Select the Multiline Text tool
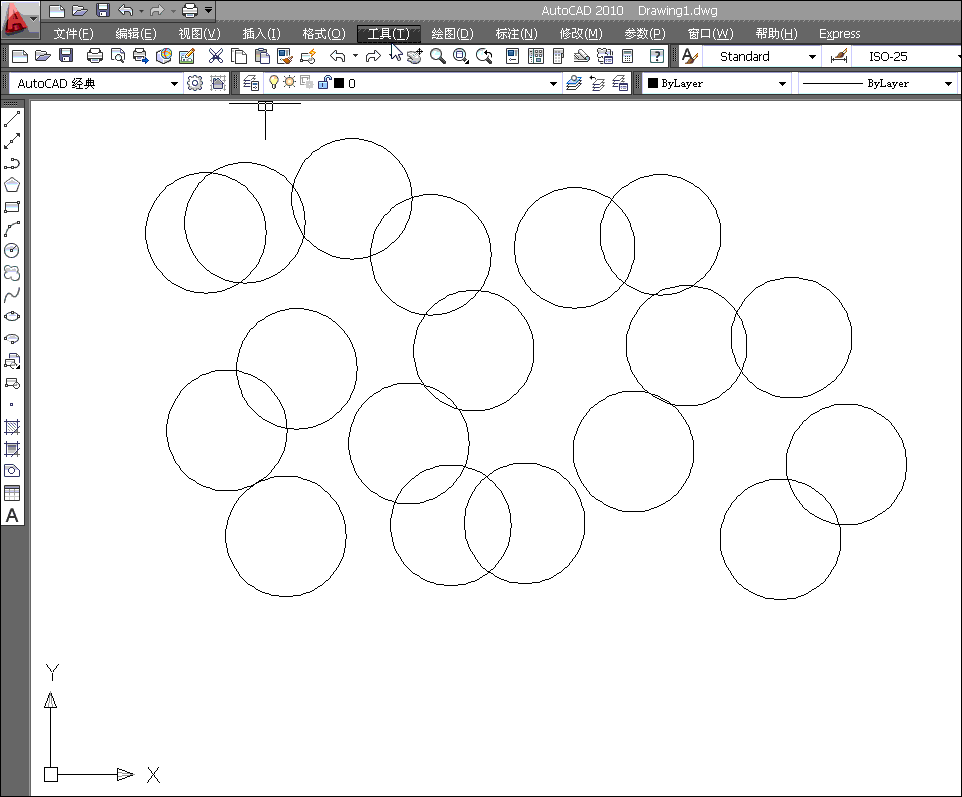This screenshot has width=962, height=797. 12,515
